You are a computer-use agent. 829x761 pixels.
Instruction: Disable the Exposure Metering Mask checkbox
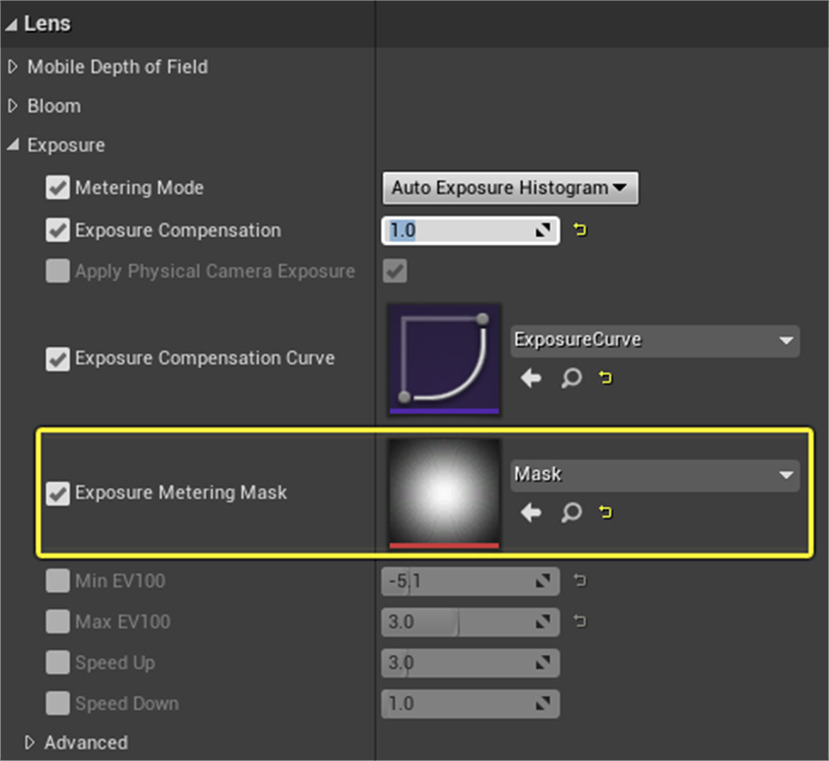58,493
